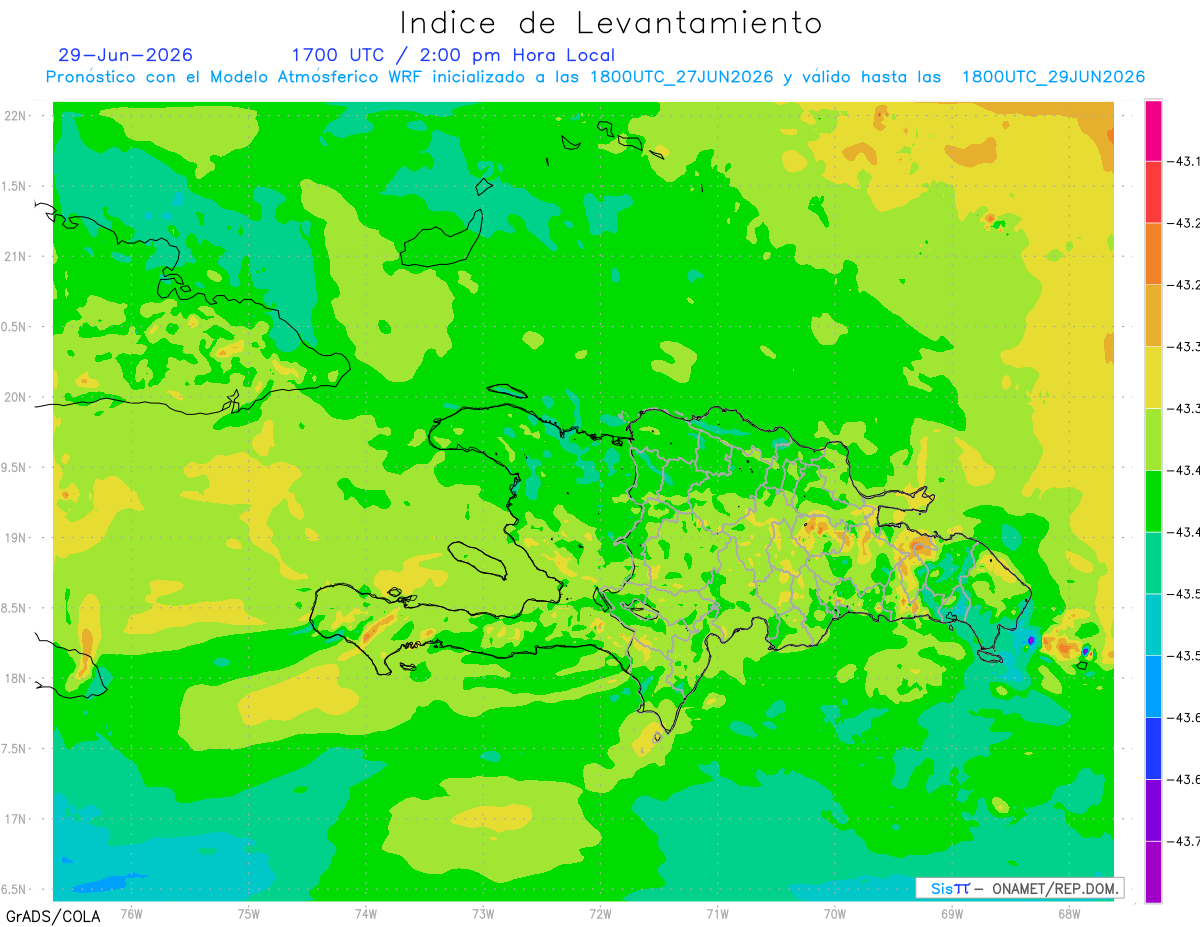This screenshot has width=1200, height=927.
Task: Click the legend value "-43.7"
Action: (1183, 841)
